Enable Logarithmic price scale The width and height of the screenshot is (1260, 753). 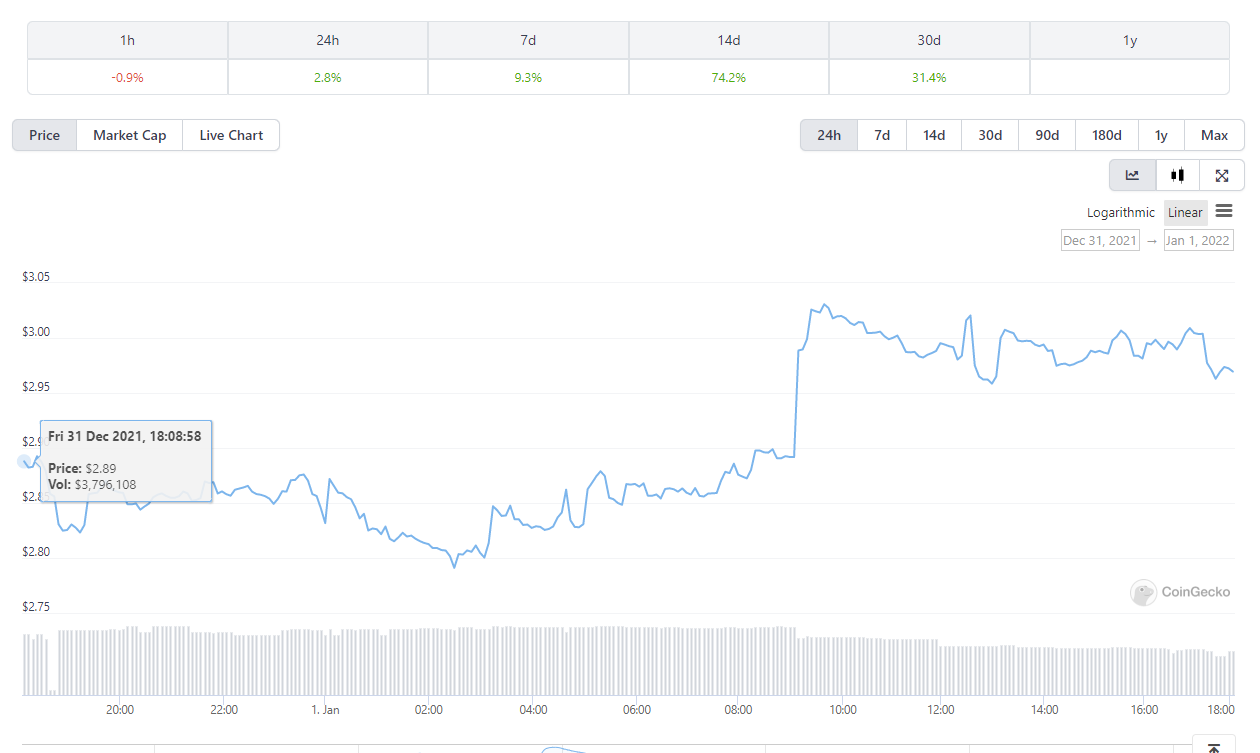pos(1120,212)
